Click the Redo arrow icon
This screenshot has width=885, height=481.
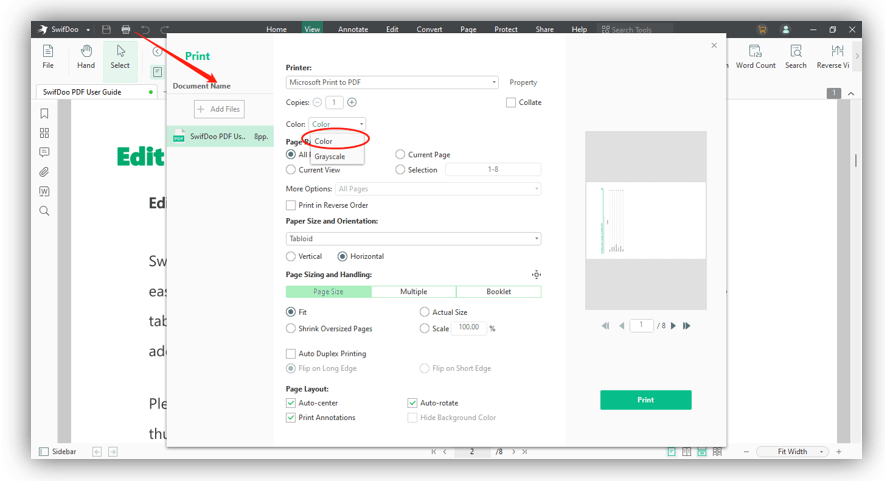tap(164, 29)
